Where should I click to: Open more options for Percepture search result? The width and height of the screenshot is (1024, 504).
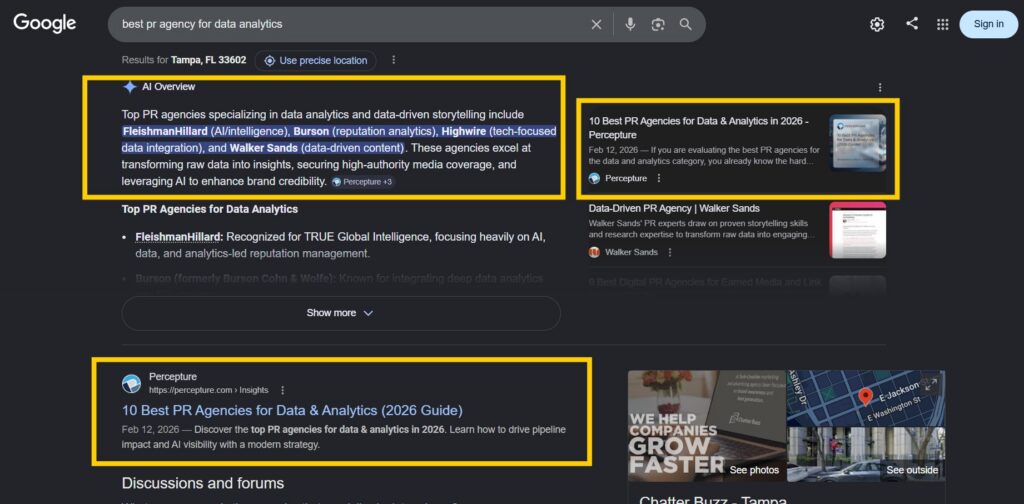(283, 390)
